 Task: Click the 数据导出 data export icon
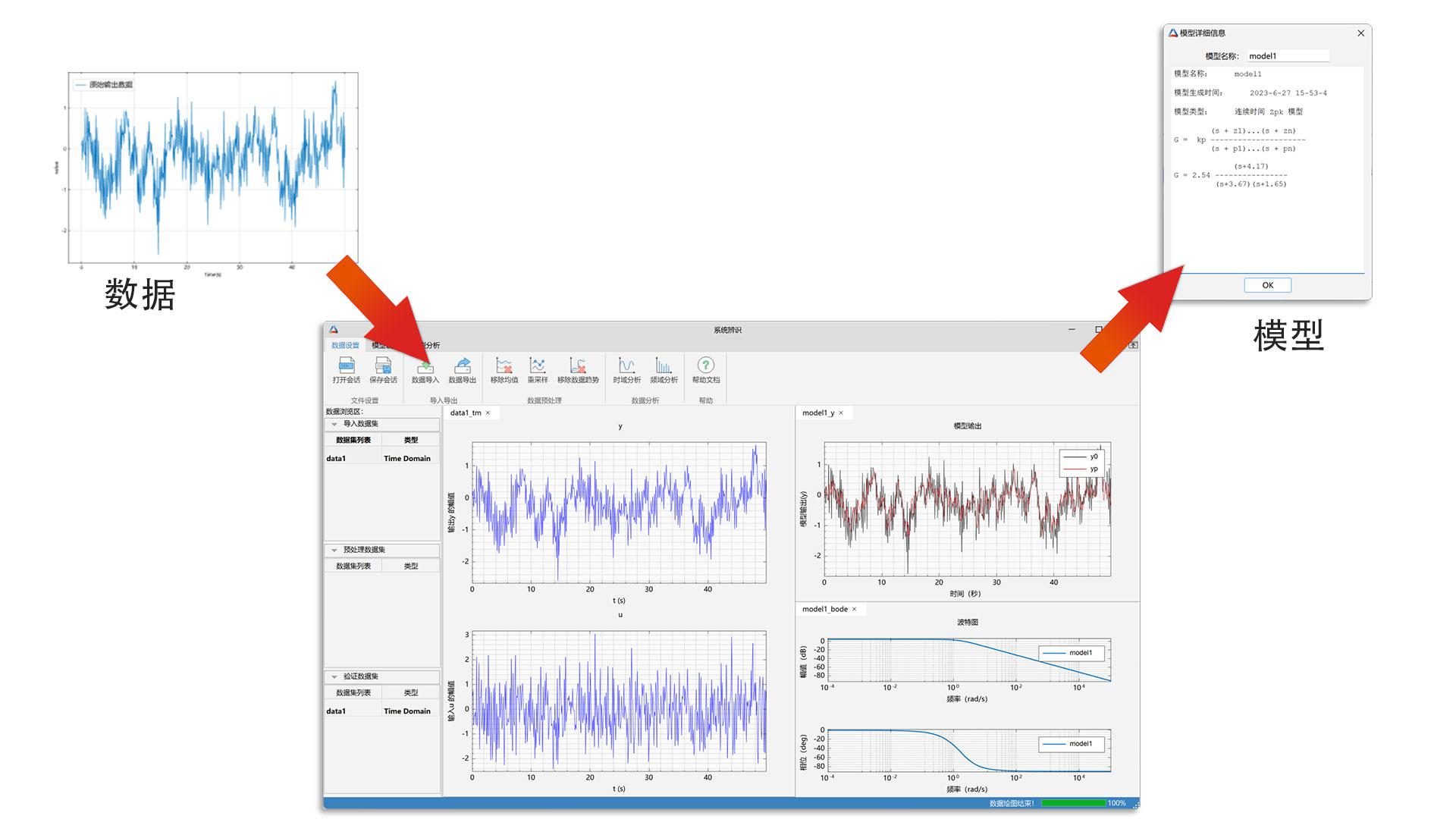pyautogui.click(x=462, y=366)
